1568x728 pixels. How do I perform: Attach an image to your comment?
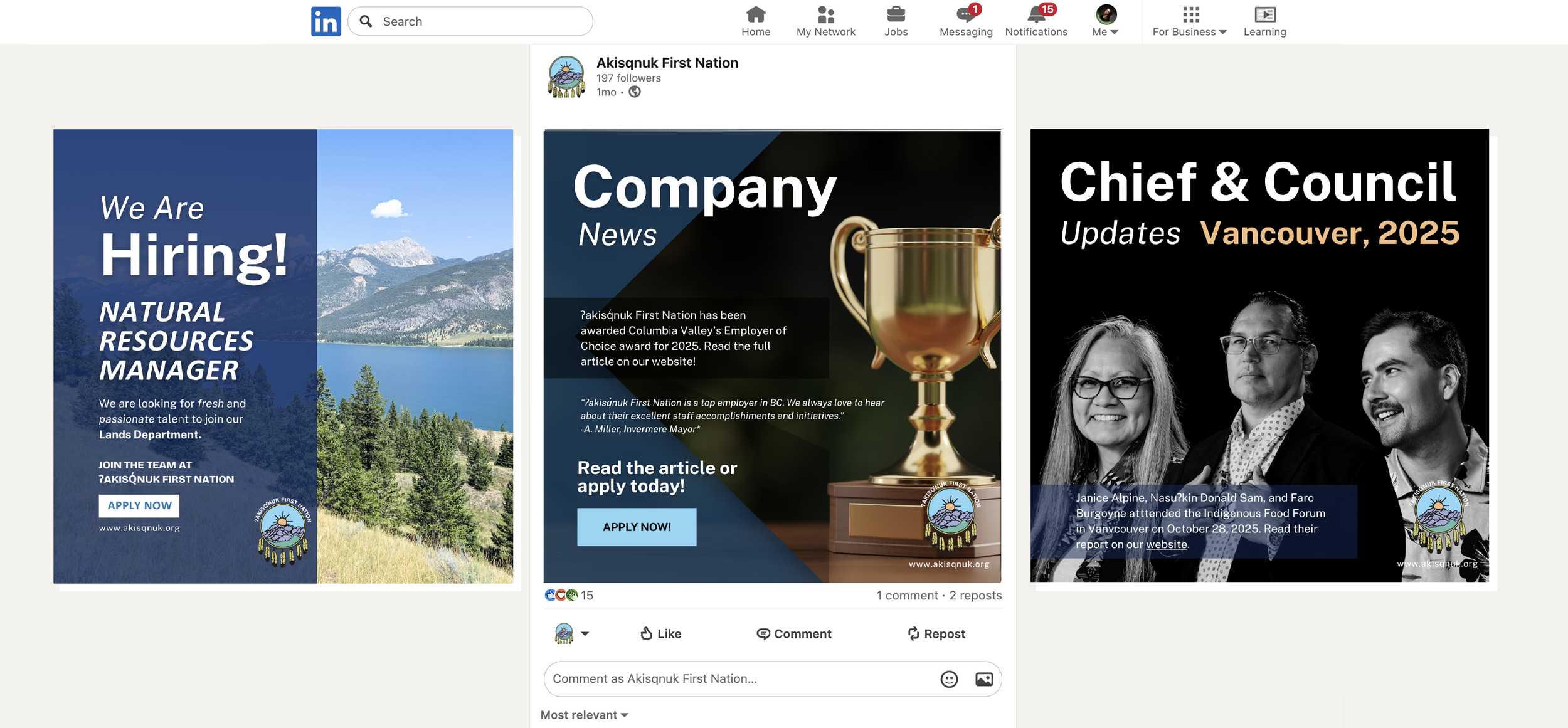[983, 678]
